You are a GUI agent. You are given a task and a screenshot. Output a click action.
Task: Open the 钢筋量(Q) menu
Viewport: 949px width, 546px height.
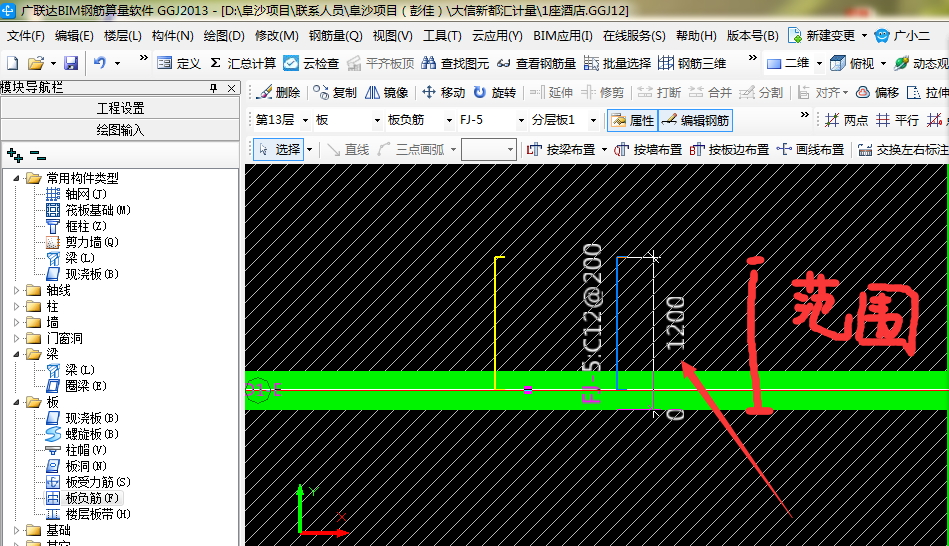[x=335, y=36]
